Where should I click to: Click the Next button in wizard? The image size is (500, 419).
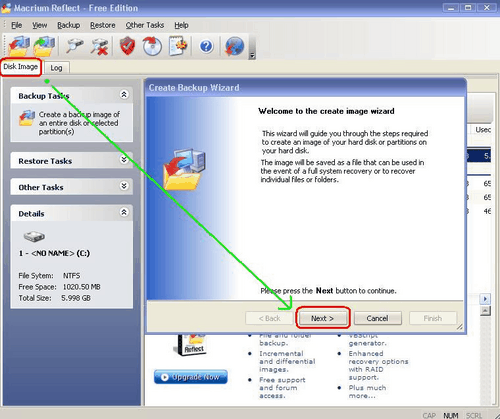tap(322, 318)
